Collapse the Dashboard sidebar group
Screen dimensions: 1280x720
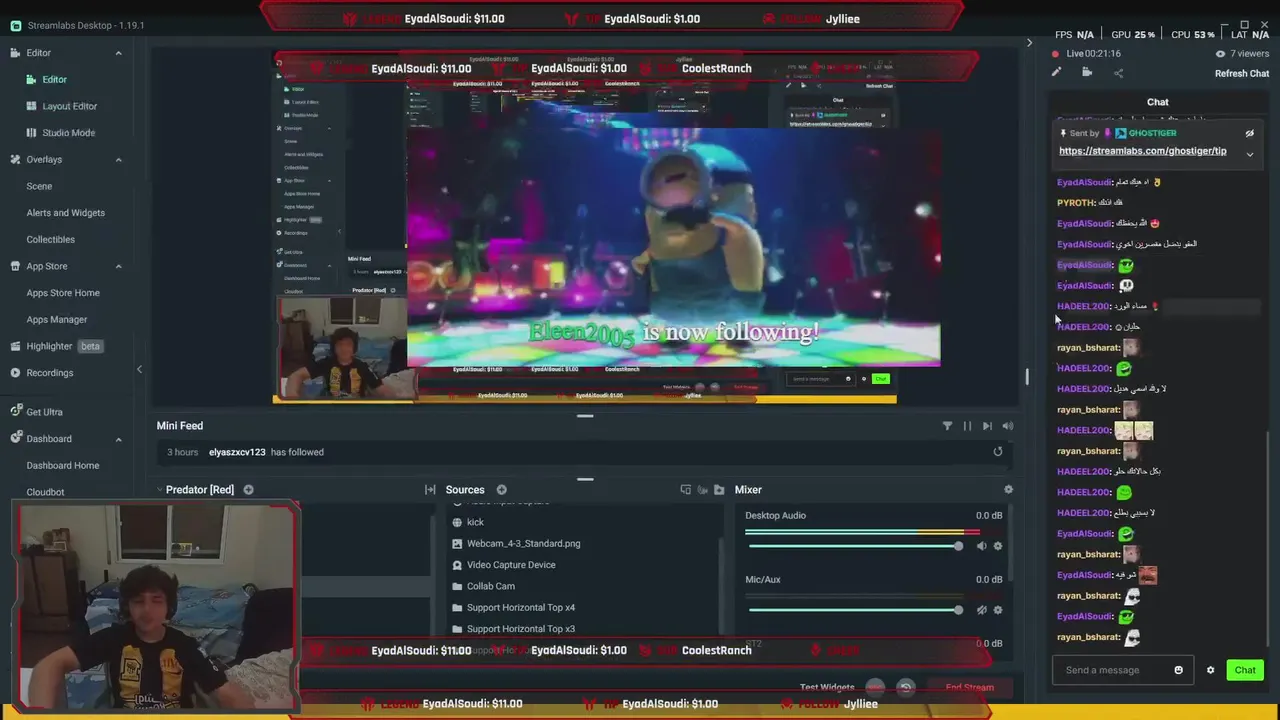(118, 439)
